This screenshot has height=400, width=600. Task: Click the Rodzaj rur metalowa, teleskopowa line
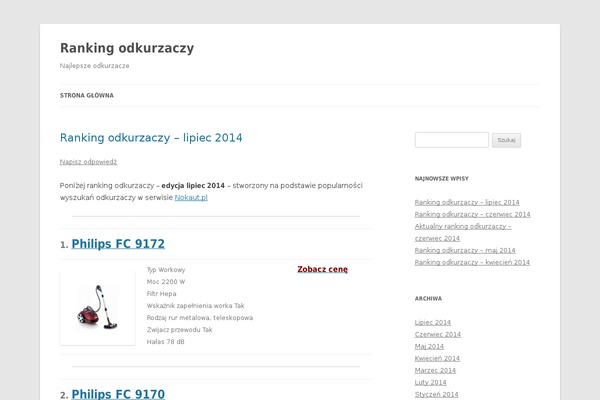click(x=200, y=318)
